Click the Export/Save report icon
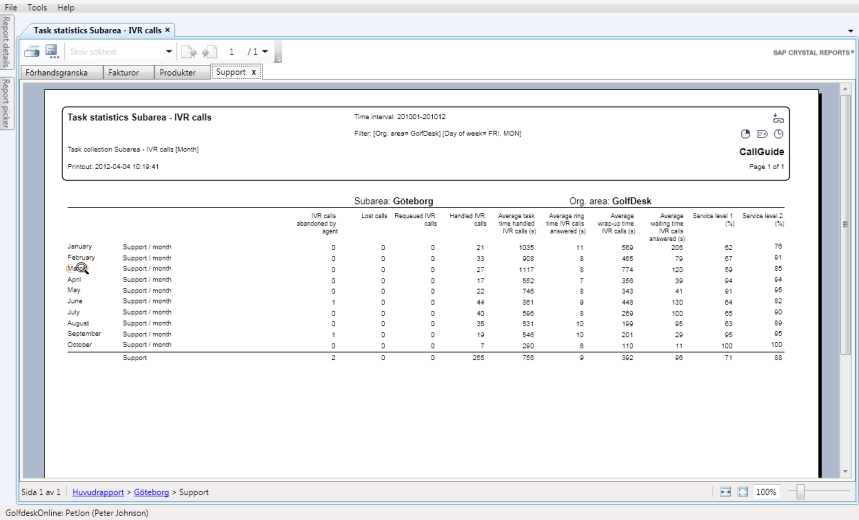Screen dimensions: 859x520 tap(51, 52)
